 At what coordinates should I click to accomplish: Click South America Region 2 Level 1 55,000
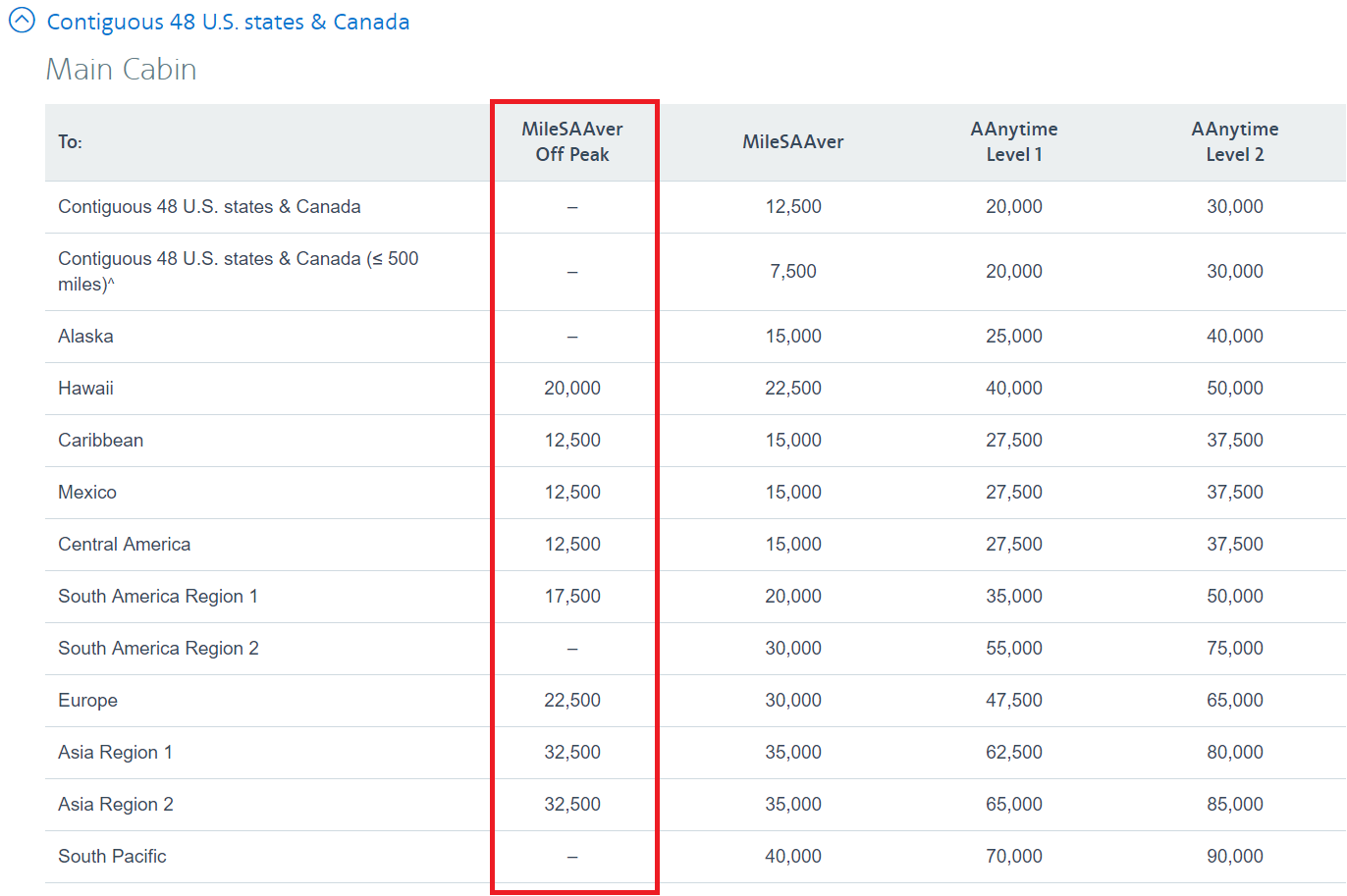[1014, 649]
